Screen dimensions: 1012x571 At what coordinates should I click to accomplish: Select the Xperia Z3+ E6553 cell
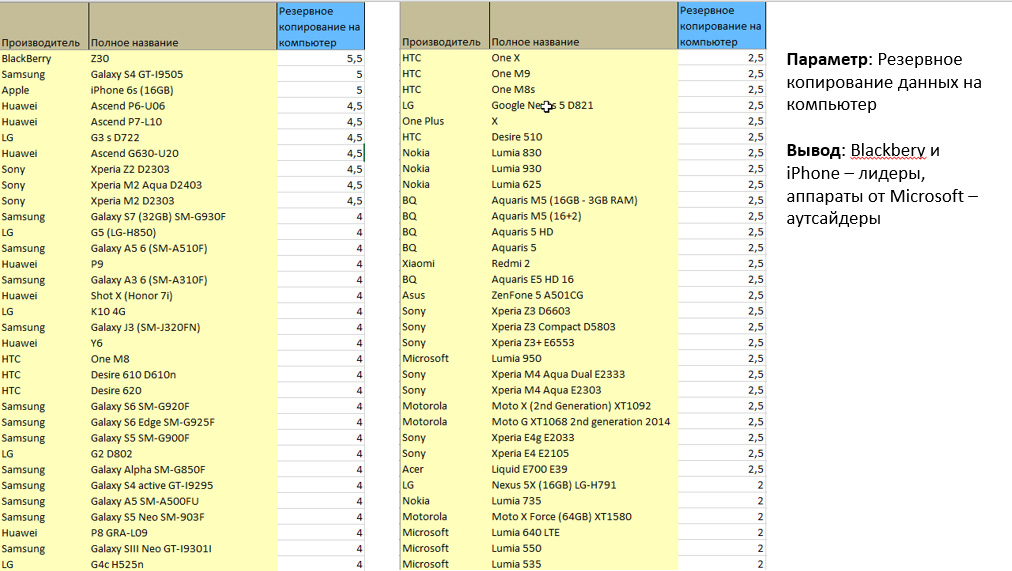tap(584, 343)
